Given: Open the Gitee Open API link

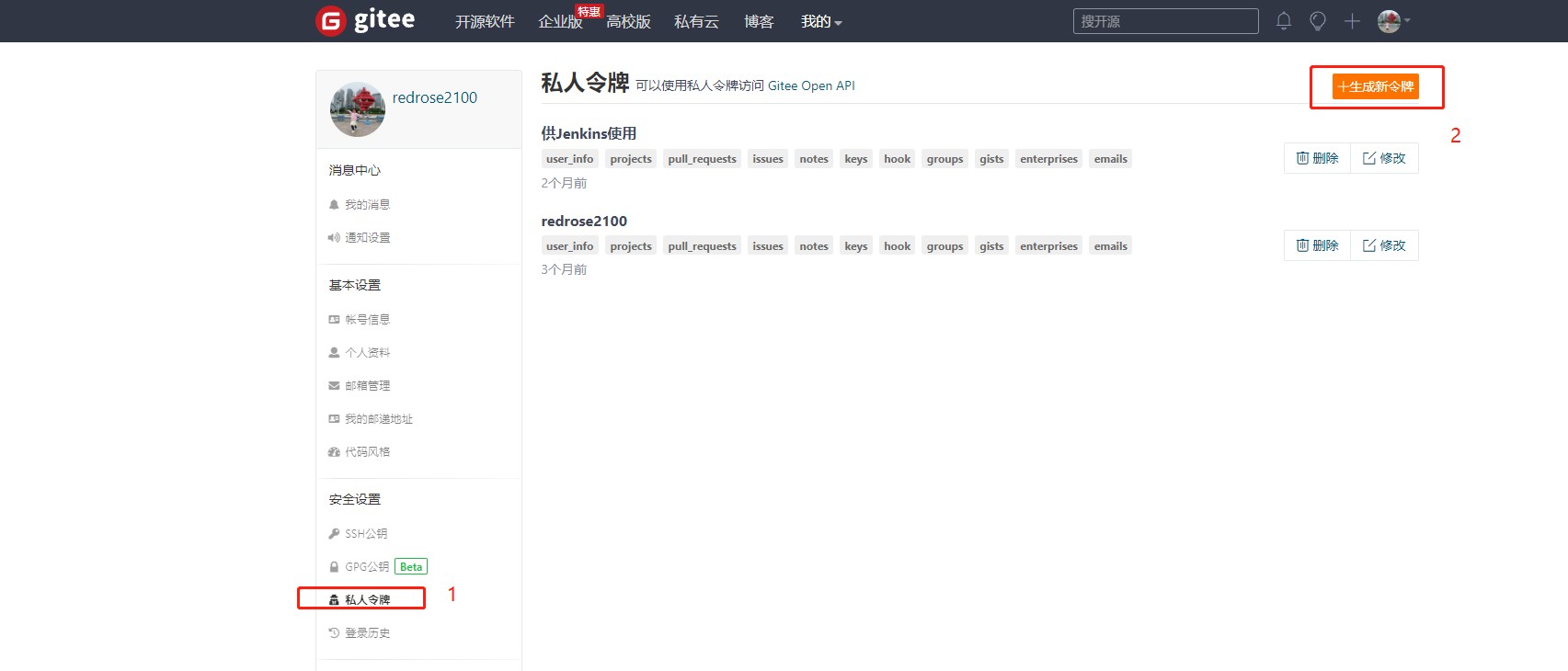Looking at the screenshot, I should click(x=811, y=85).
